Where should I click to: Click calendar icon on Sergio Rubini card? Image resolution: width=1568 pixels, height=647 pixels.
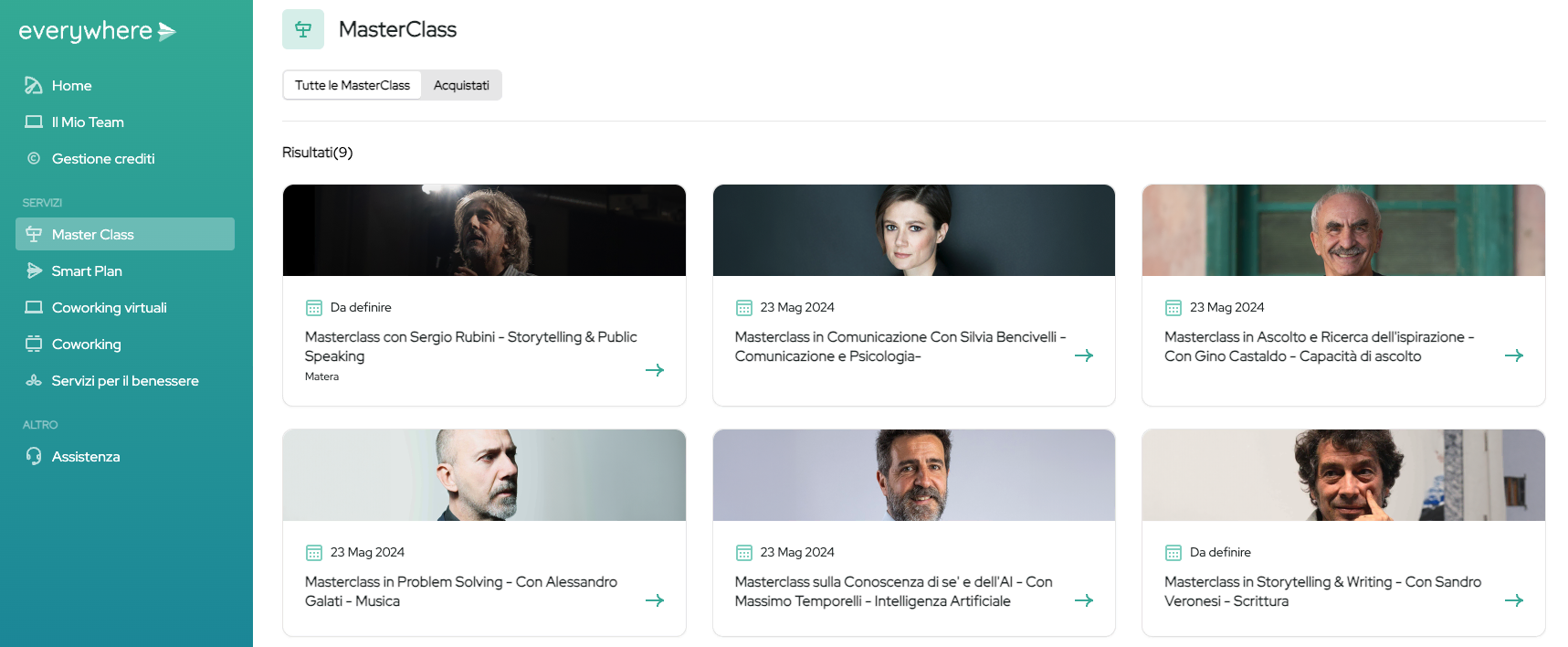[x=314, y=308]
